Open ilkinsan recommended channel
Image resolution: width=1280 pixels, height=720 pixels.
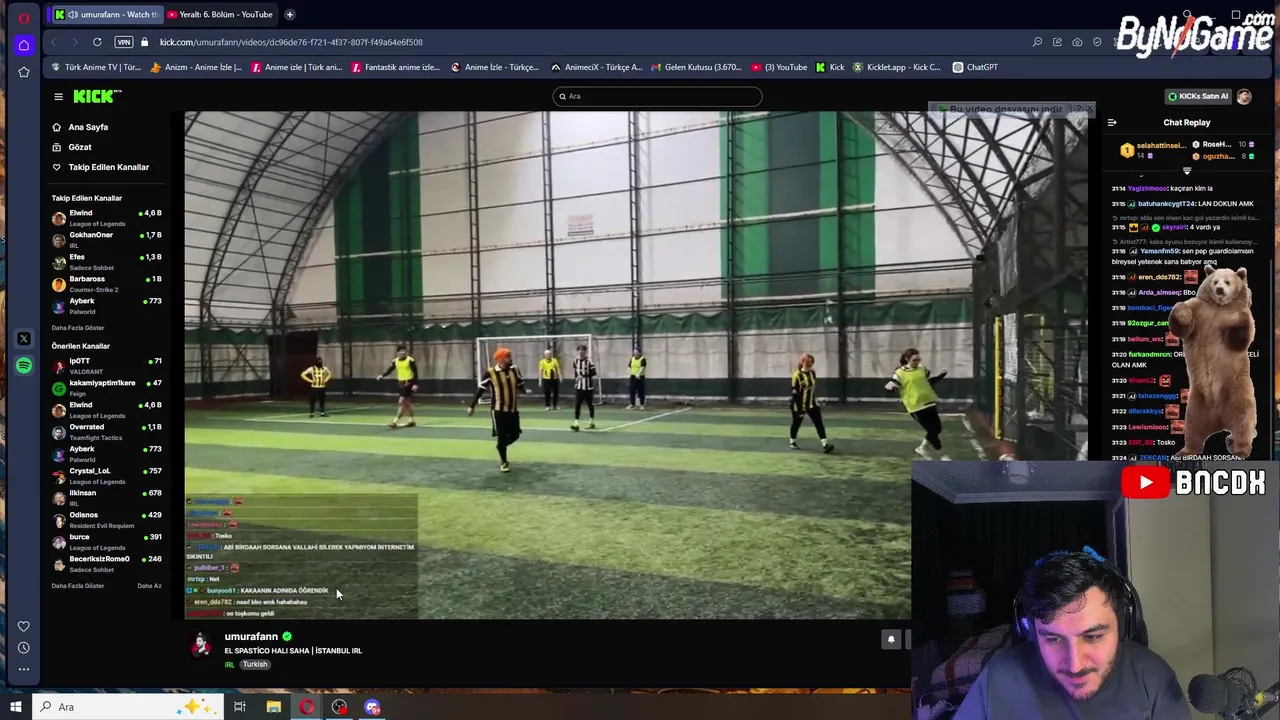(x=106, y=497)
